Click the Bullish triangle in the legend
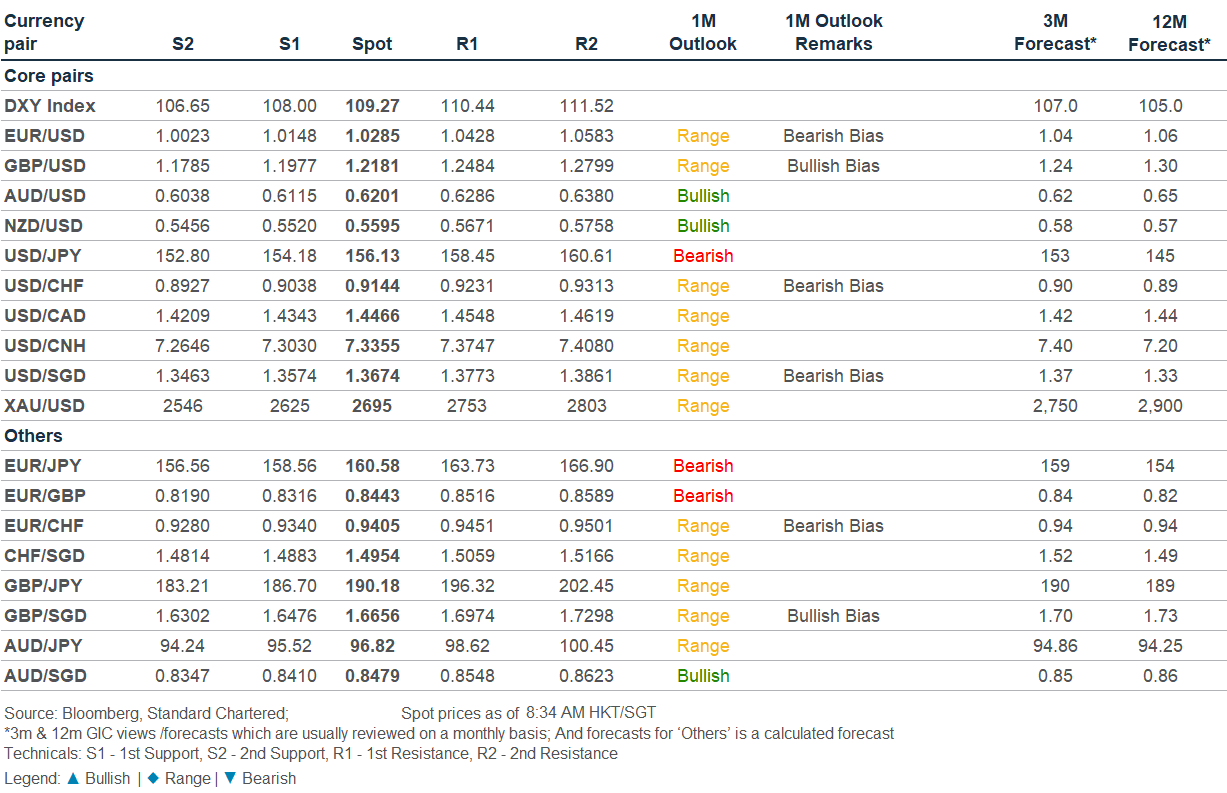This screenshot has height=793, width=1227. tap(73, 778)
